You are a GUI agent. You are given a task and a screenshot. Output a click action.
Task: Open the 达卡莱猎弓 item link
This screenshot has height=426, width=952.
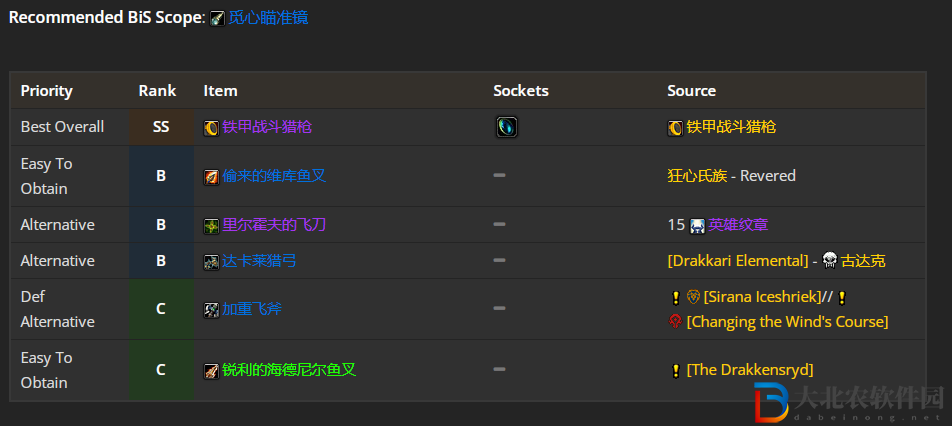(259, 261)
